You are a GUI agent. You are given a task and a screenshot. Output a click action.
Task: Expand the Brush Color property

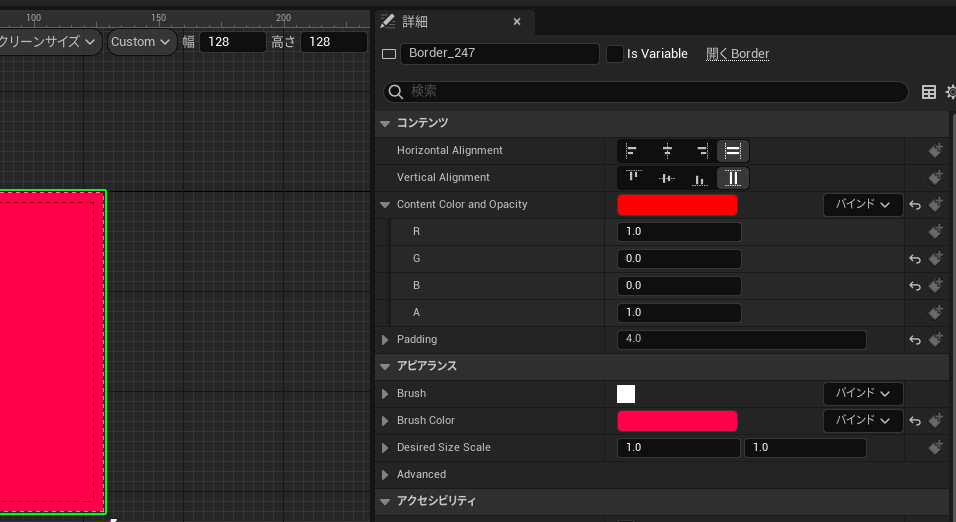[x=385, y=421]
